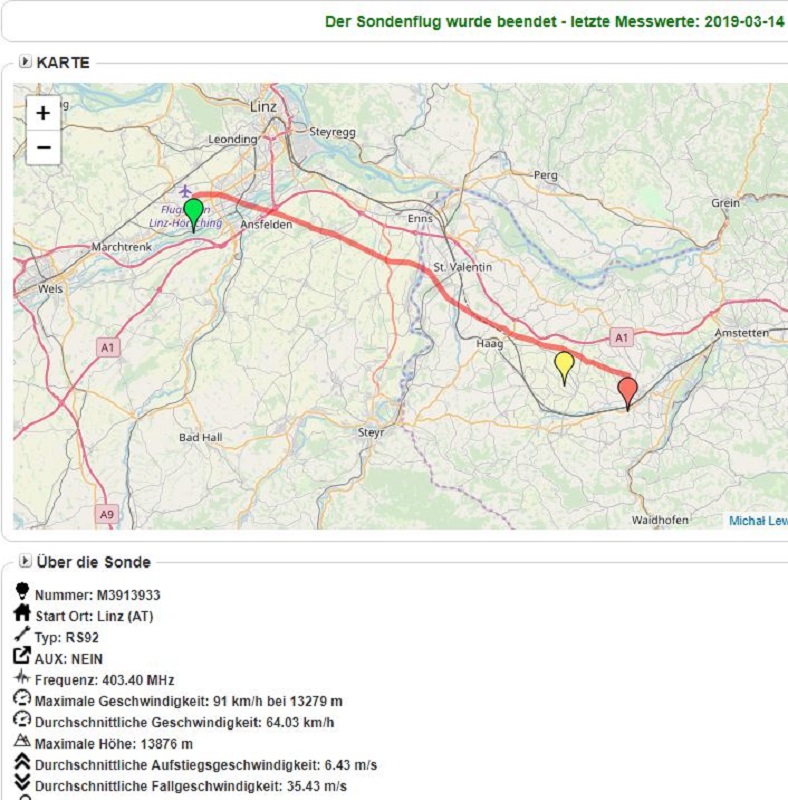Click the house icon beside Start Ort
The height and width of the screenshot is (800, 788).
pyautogui.click(x=22, y=612)
